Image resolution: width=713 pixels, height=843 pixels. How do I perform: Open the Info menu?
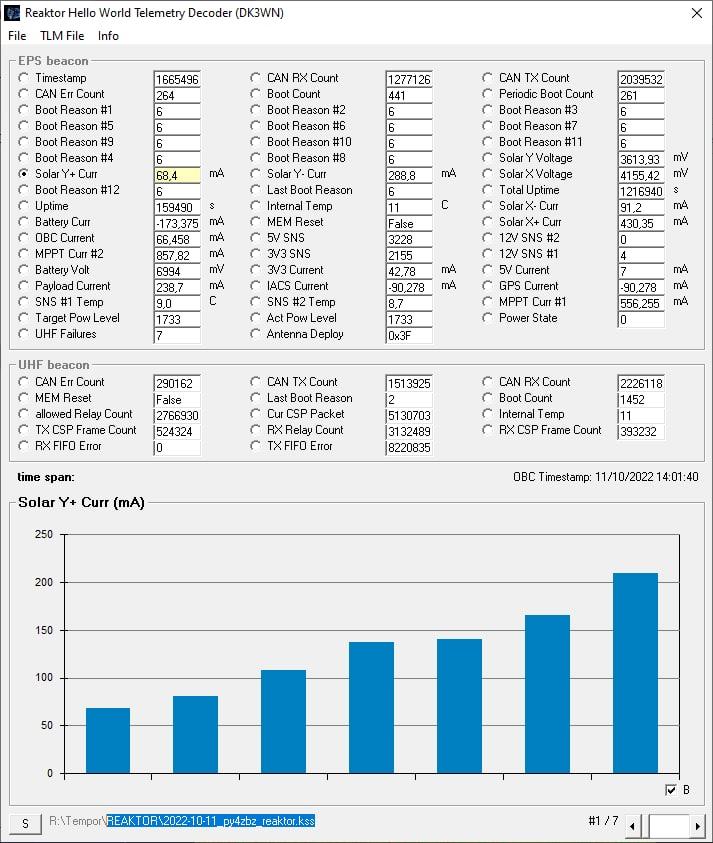pos(108,36)
